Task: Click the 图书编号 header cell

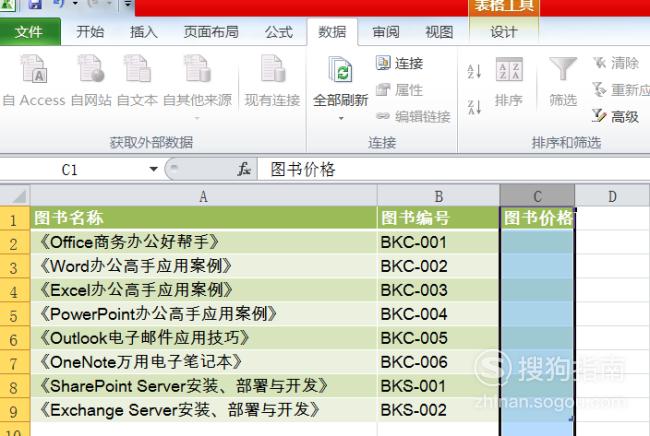Action: point(439,218)
